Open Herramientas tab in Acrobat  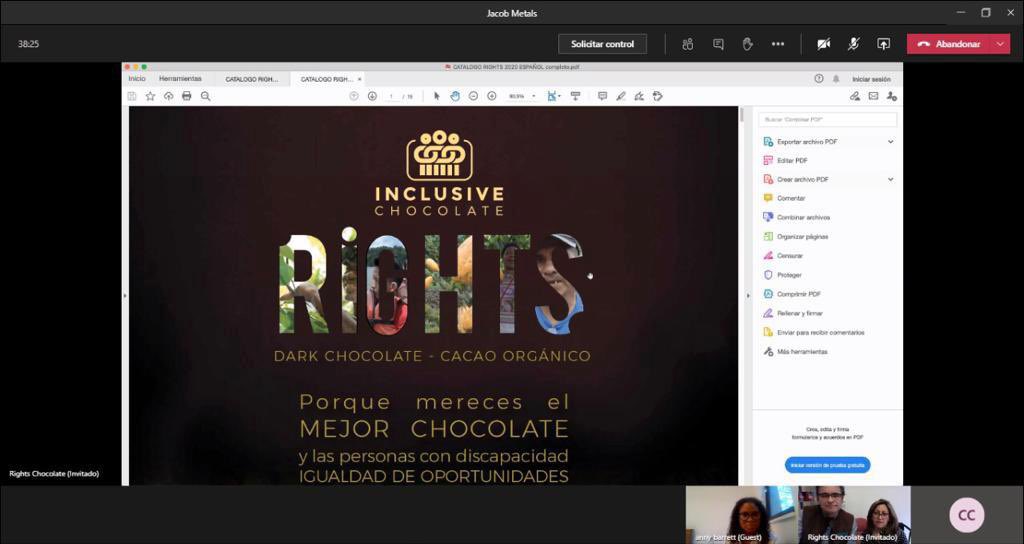point(180,78)
